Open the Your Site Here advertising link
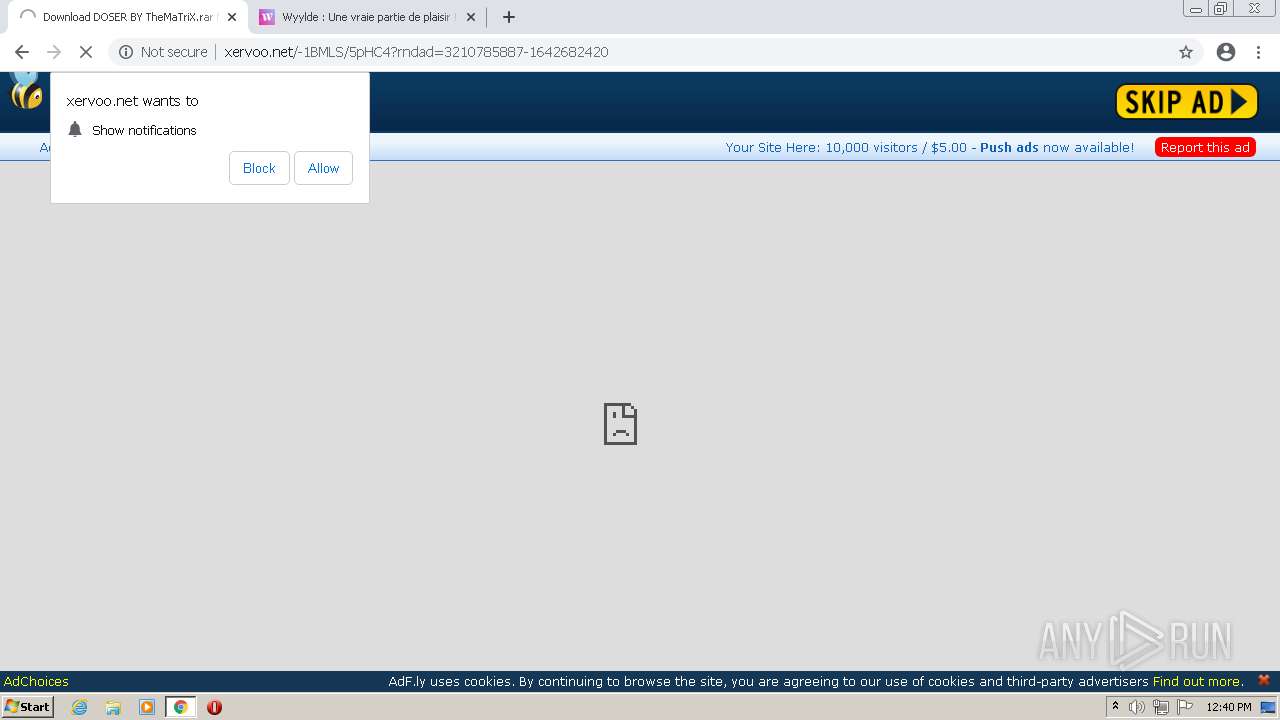Image resolution: width=1280 pixels, height=720 pixels. (930, 147)
